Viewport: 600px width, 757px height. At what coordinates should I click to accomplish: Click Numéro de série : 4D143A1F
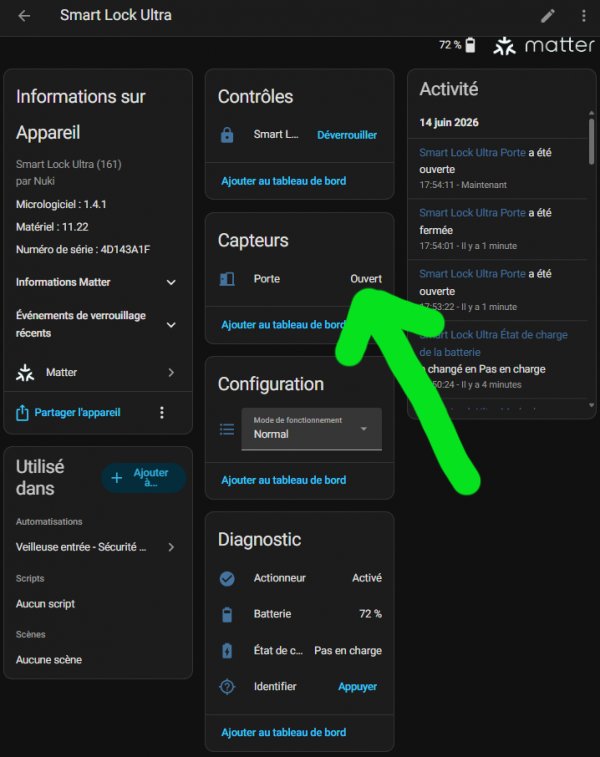coord(83,250)
